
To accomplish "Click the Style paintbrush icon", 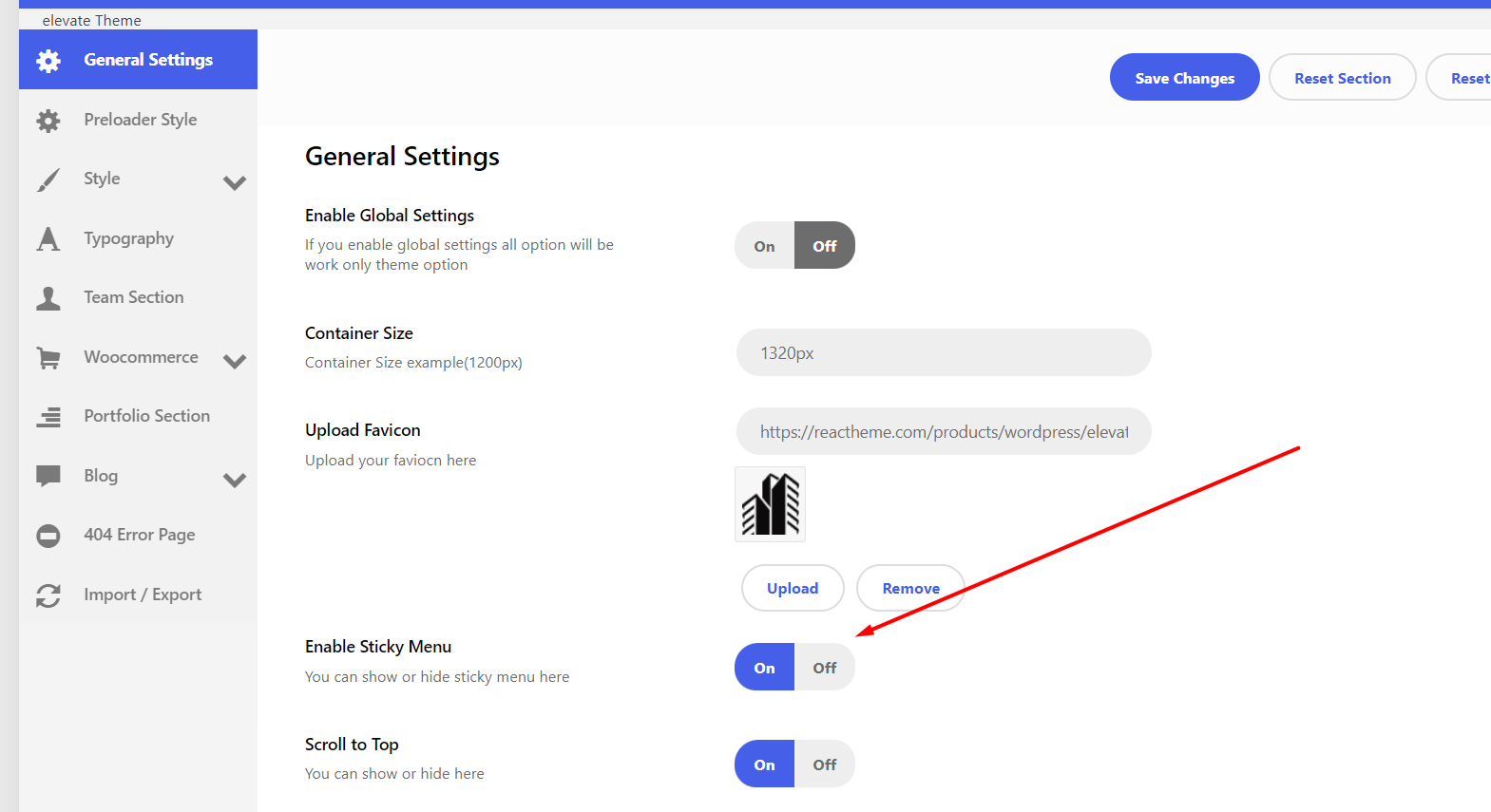I will click(x=48, y=179).
